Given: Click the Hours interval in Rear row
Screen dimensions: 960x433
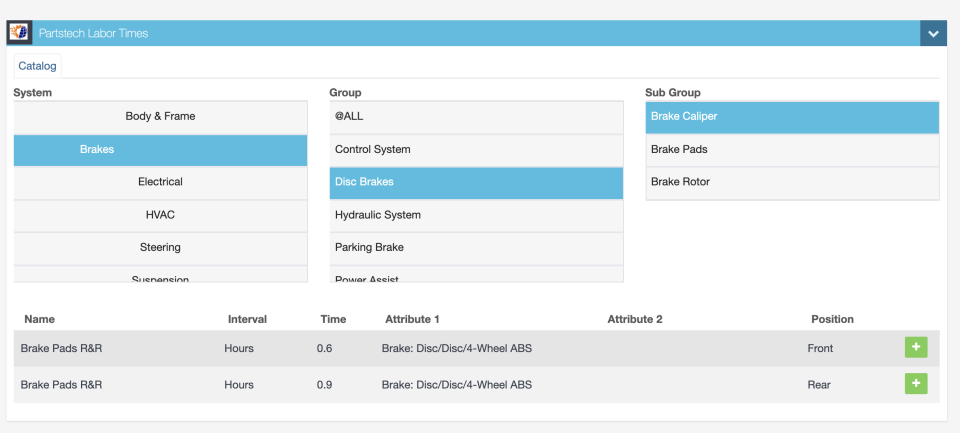Looking at the screenshot, I should coord(239,385).
